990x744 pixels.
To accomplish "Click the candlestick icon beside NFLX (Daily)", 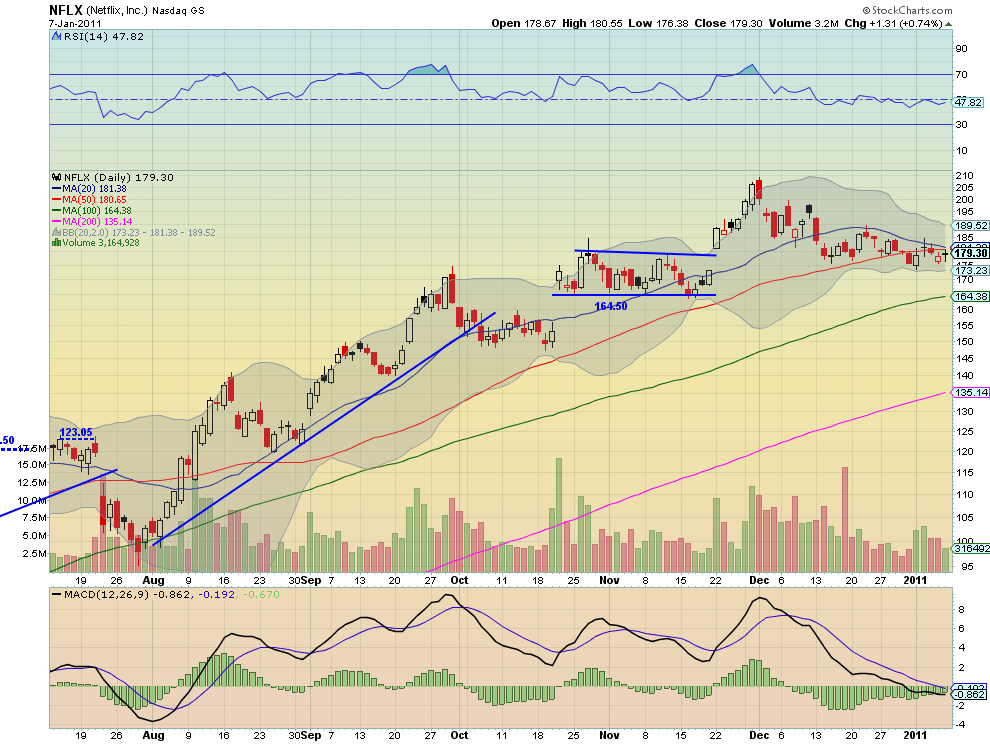I will [x=57, y=177].
